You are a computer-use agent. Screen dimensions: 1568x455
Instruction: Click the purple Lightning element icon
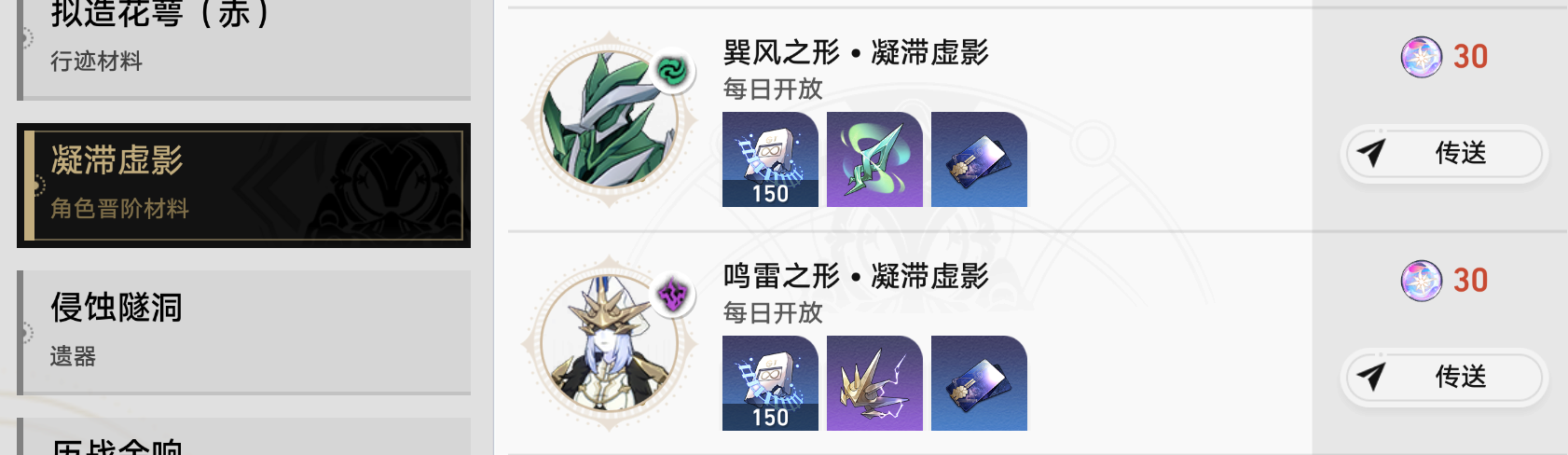coord(672,296)
